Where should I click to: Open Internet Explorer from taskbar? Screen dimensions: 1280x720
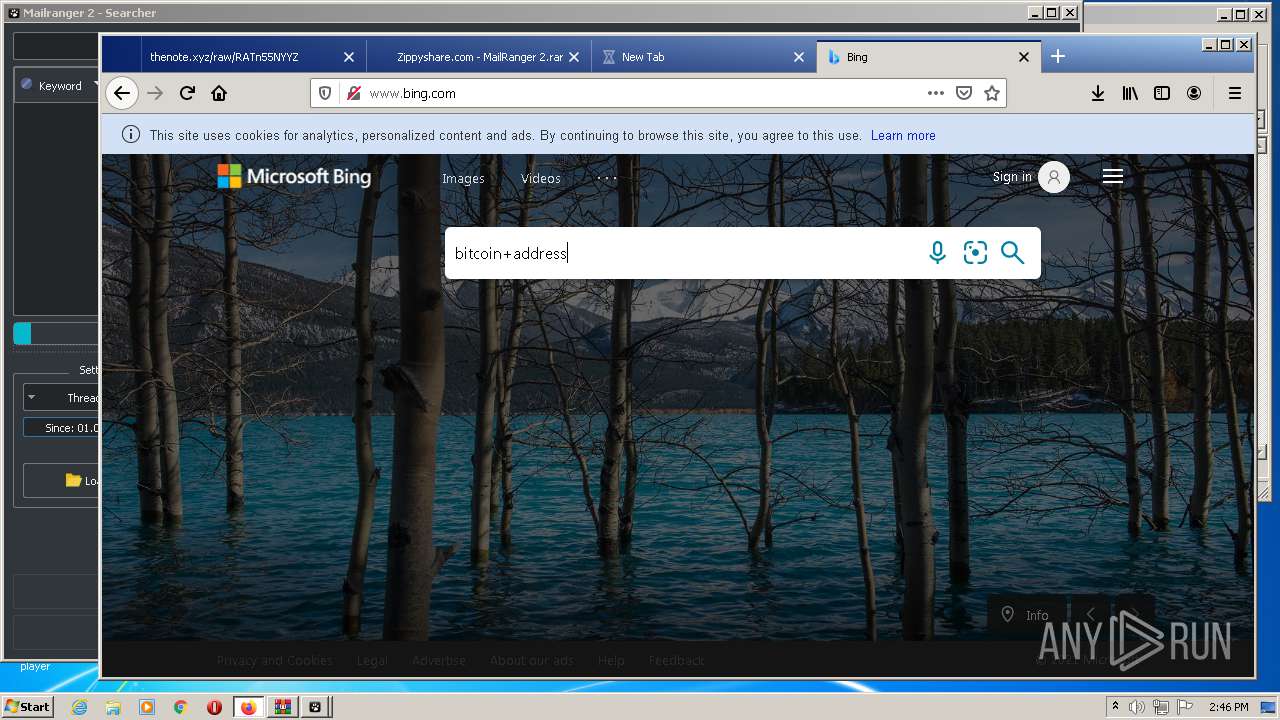(79, 707)
